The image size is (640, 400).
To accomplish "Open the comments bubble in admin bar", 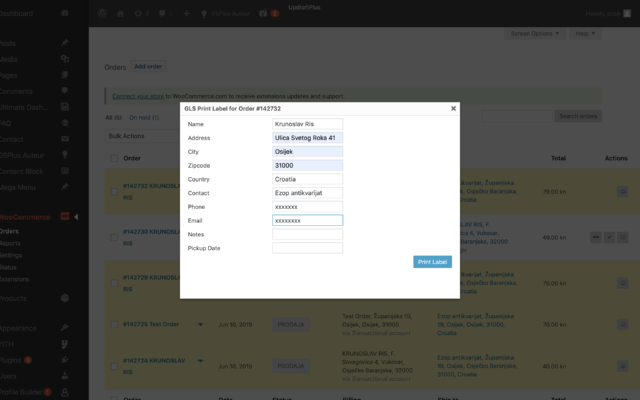I will tap(165, 14).
